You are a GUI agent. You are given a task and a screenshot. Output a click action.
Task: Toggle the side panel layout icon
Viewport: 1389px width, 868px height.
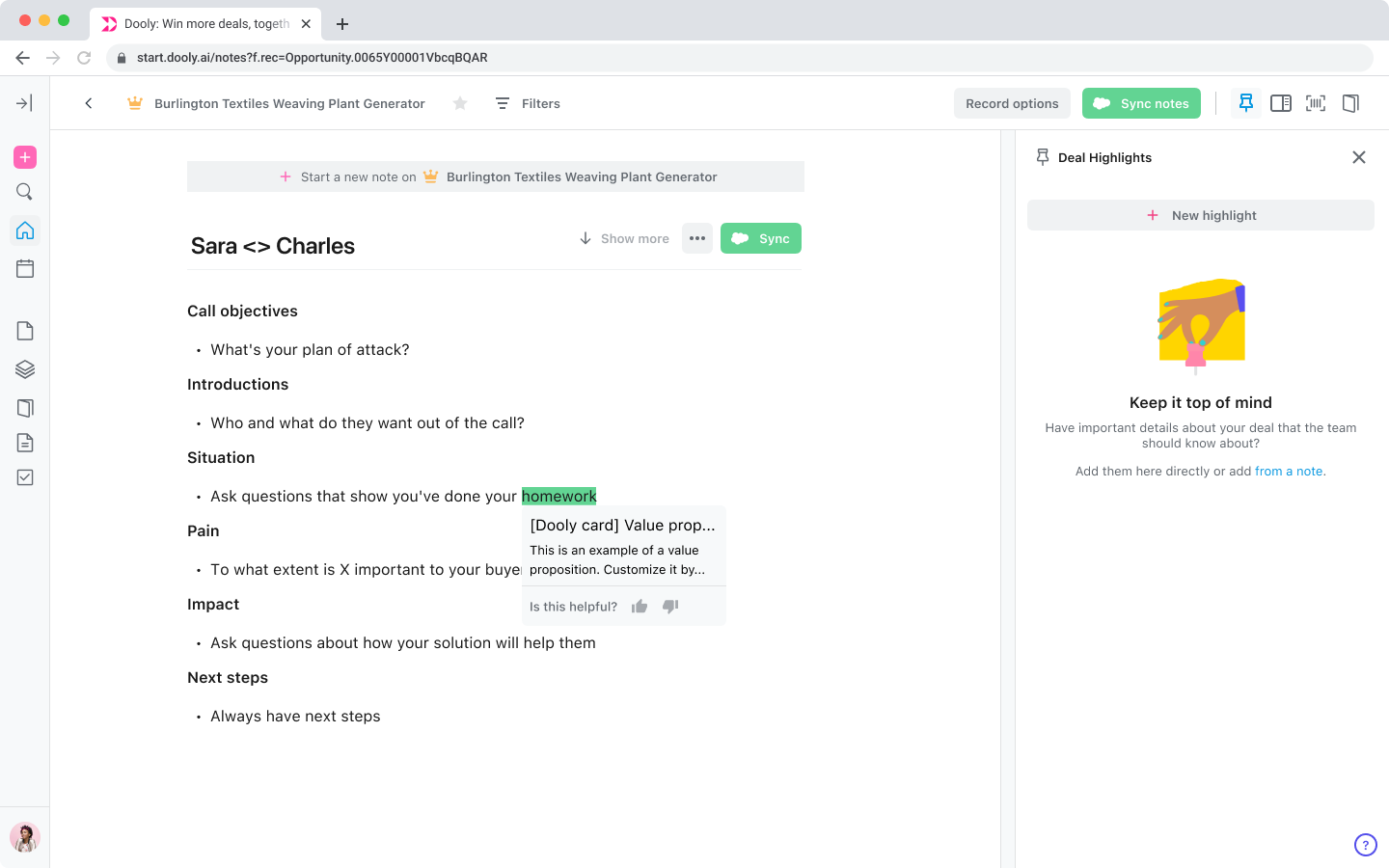[1281, 103]
